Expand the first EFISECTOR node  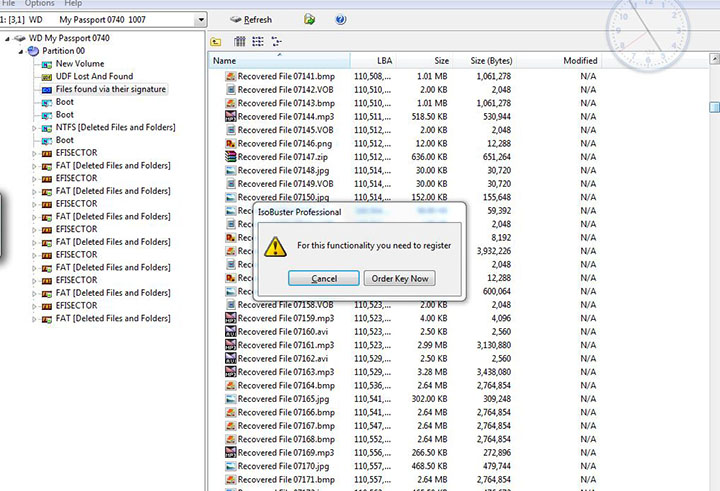click(34, 153)
